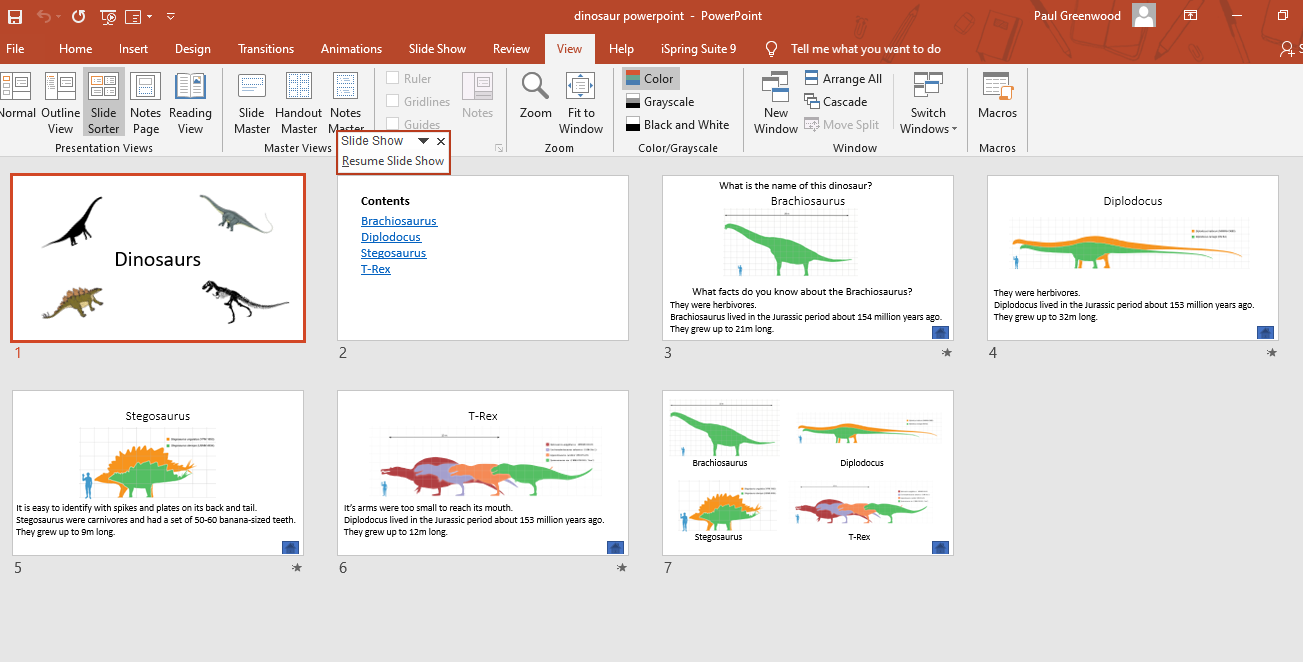Enable the Ruler checkbox
This screenshot has height=662, width=1303.
pos(393,79)
